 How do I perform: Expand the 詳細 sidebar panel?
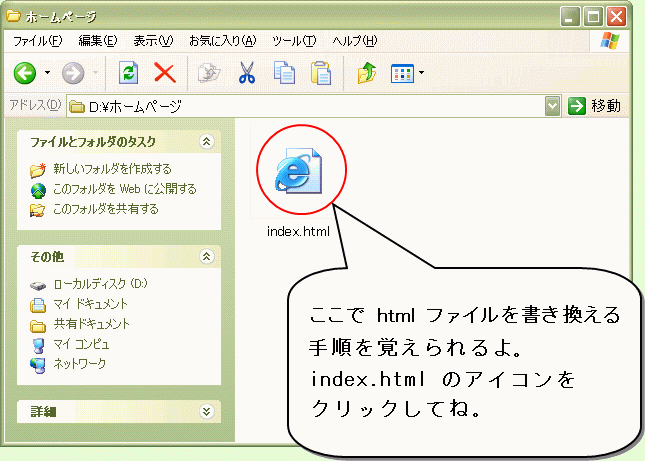point(207,411)
